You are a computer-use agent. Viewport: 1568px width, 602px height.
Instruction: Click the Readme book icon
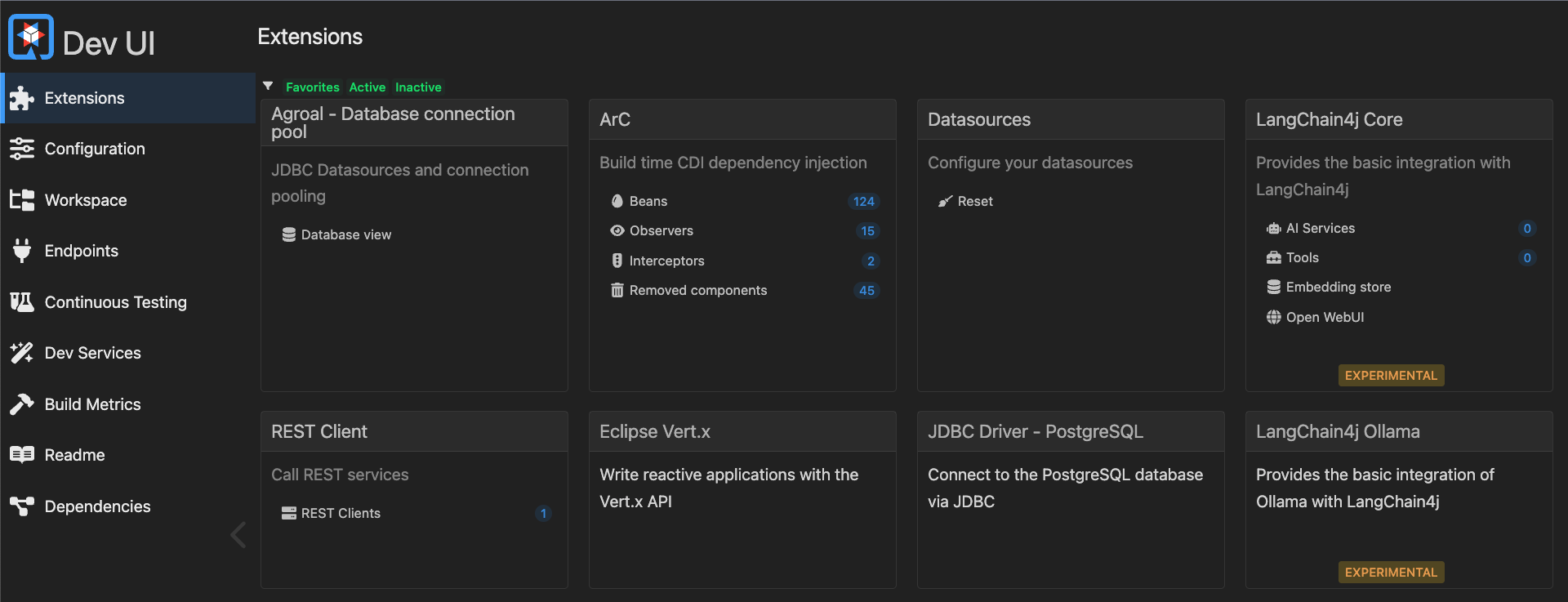22,455
